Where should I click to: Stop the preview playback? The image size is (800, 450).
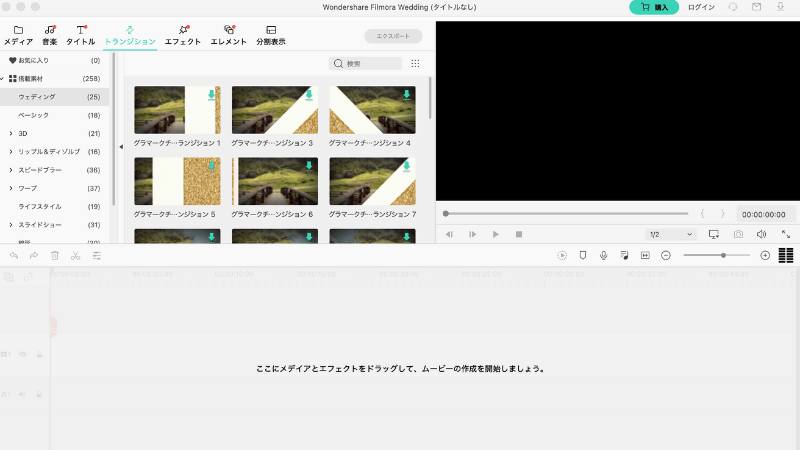tap(519, 234)
